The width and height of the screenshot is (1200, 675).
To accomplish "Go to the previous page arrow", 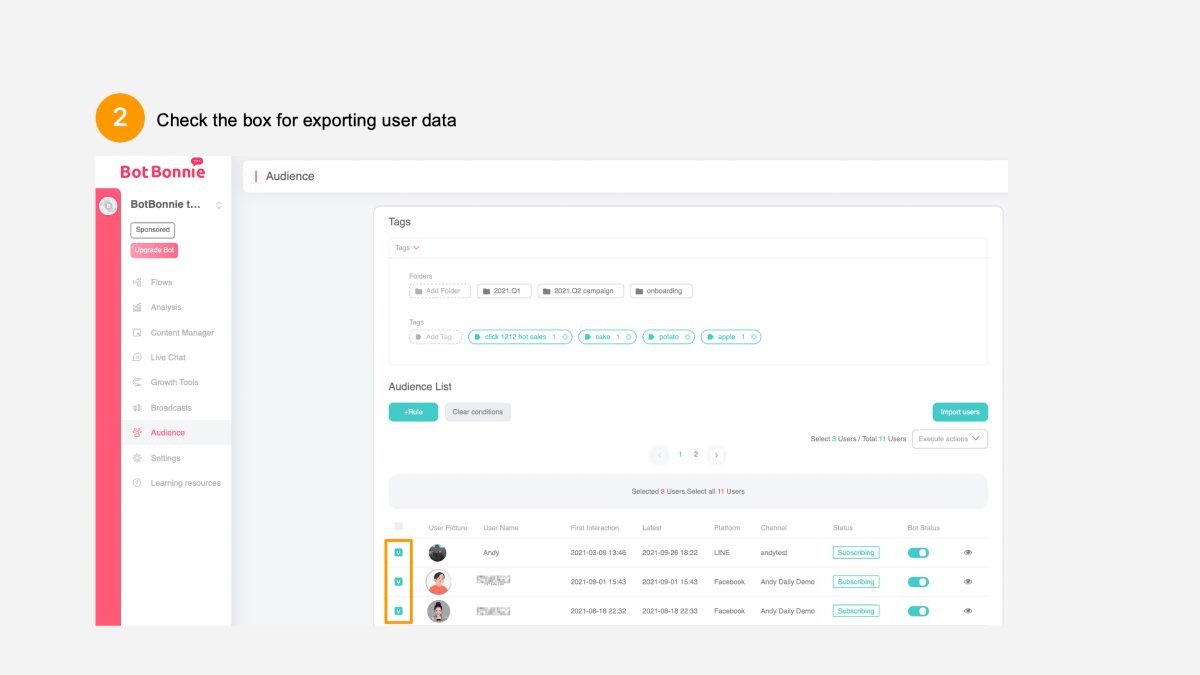I will [660, 455].
